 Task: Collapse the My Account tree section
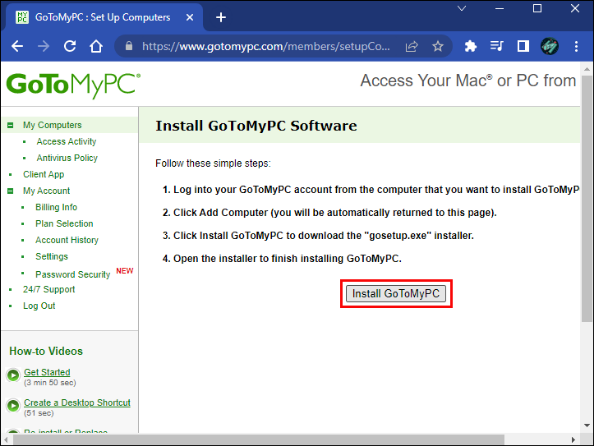click(x=10, y=191)
